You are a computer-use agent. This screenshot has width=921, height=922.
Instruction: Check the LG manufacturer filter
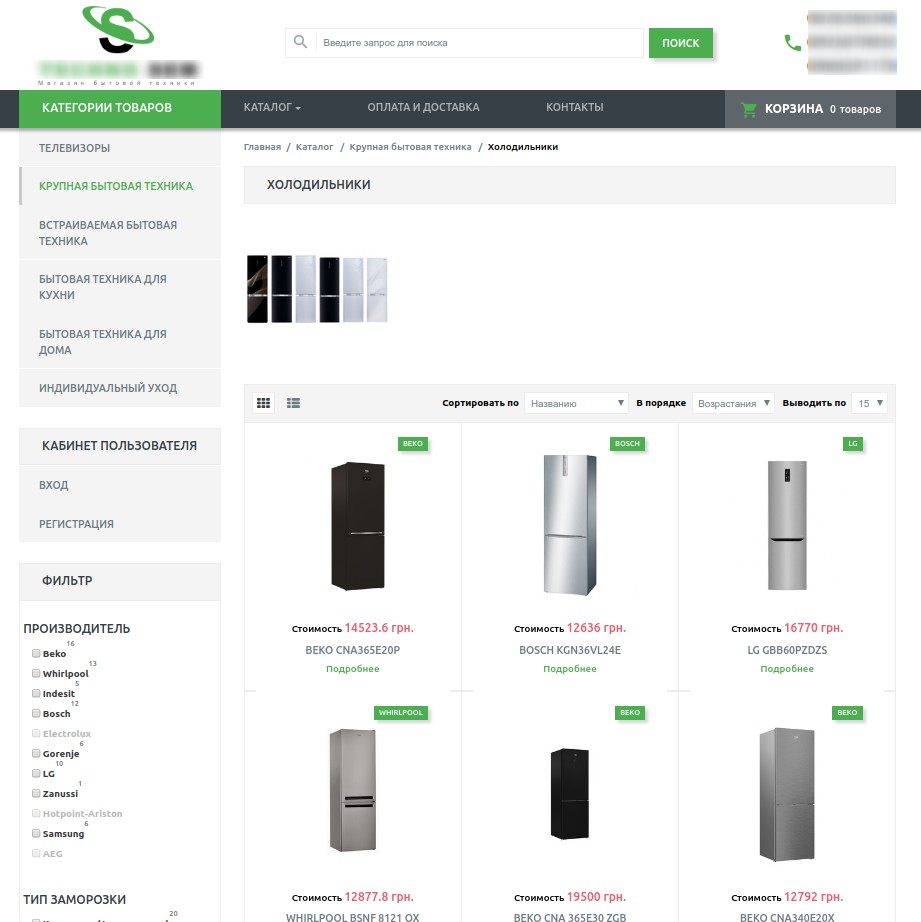[36, 773]
